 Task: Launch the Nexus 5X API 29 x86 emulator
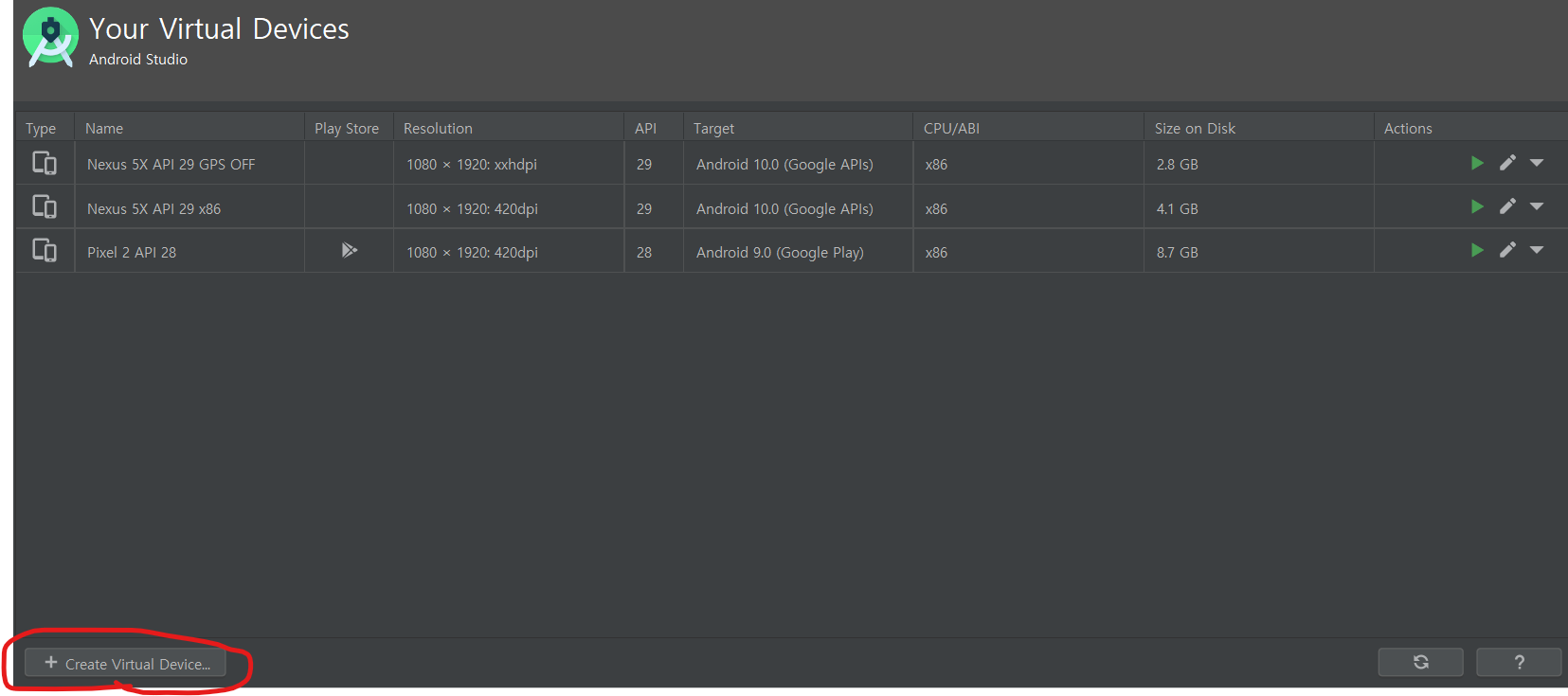tap(1477, 206)
